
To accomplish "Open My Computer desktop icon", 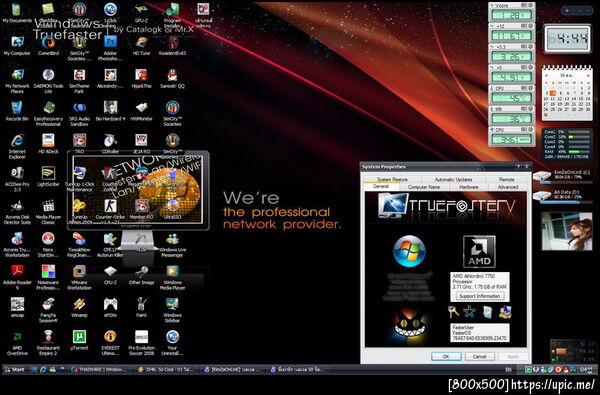I will point(17,46).
